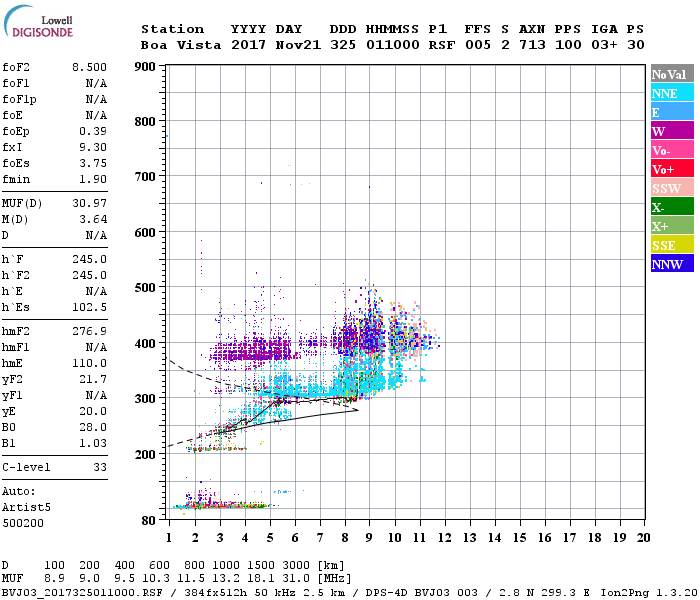Select the MUF(D) value 30.97
The width and height of the screenshot is (700, 600).
(89, 204)
